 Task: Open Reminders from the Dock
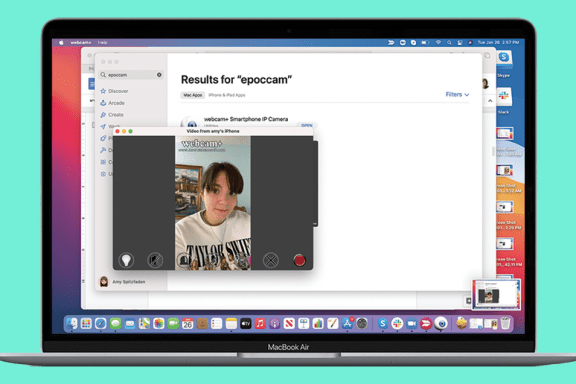(x=217, y=323)
